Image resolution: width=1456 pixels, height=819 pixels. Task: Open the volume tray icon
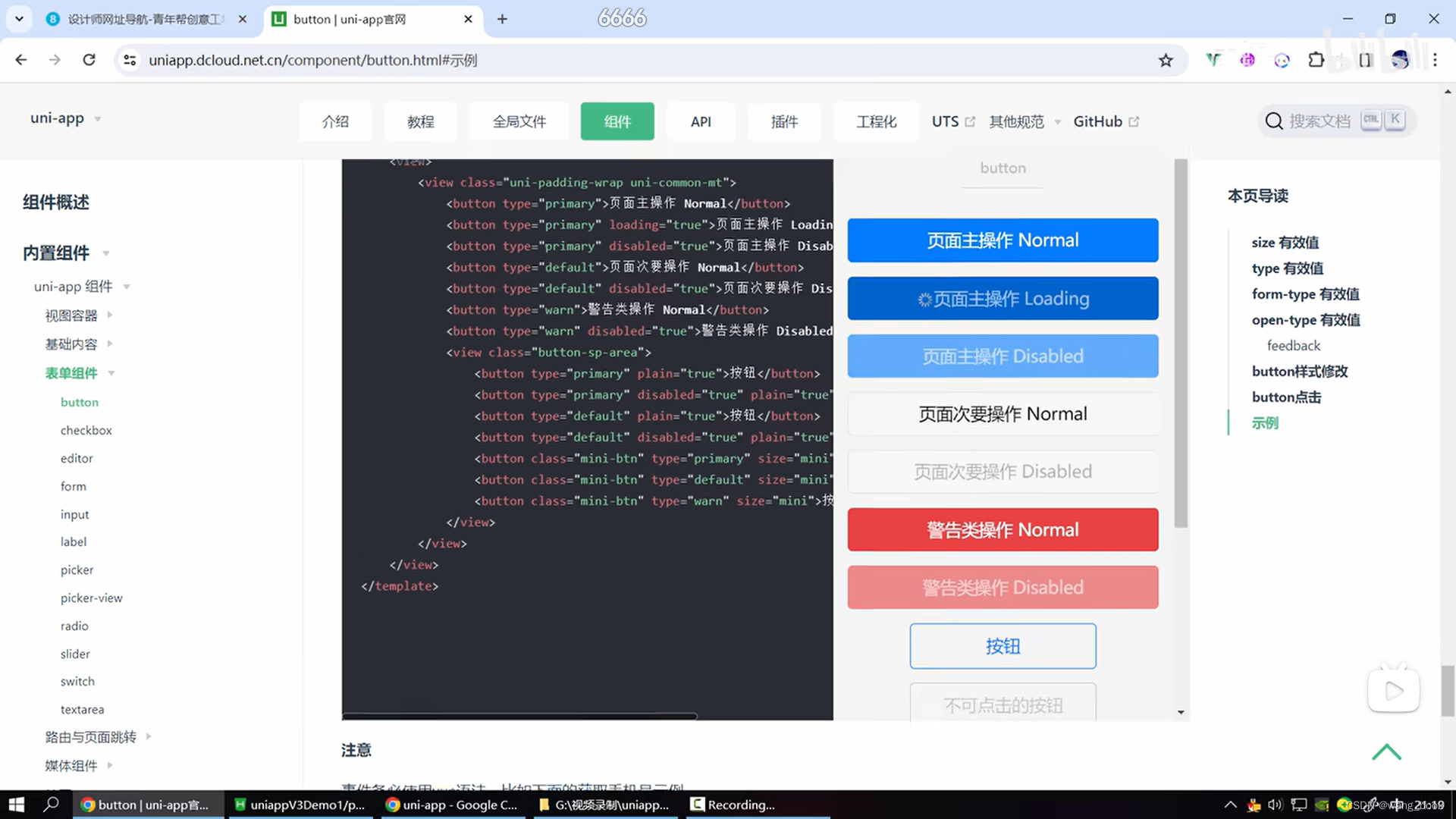(x=1275, y=805)
